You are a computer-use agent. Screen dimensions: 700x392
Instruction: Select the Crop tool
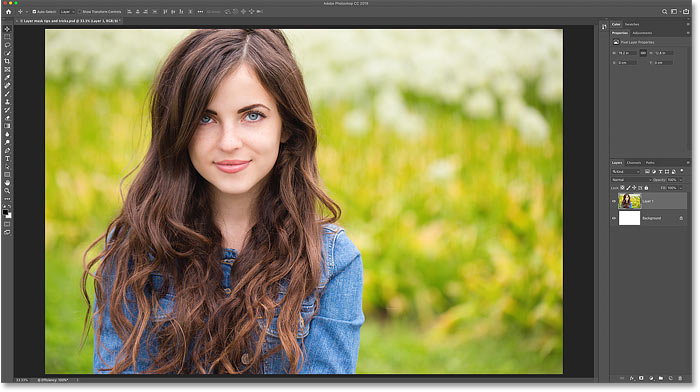(7, 61)
